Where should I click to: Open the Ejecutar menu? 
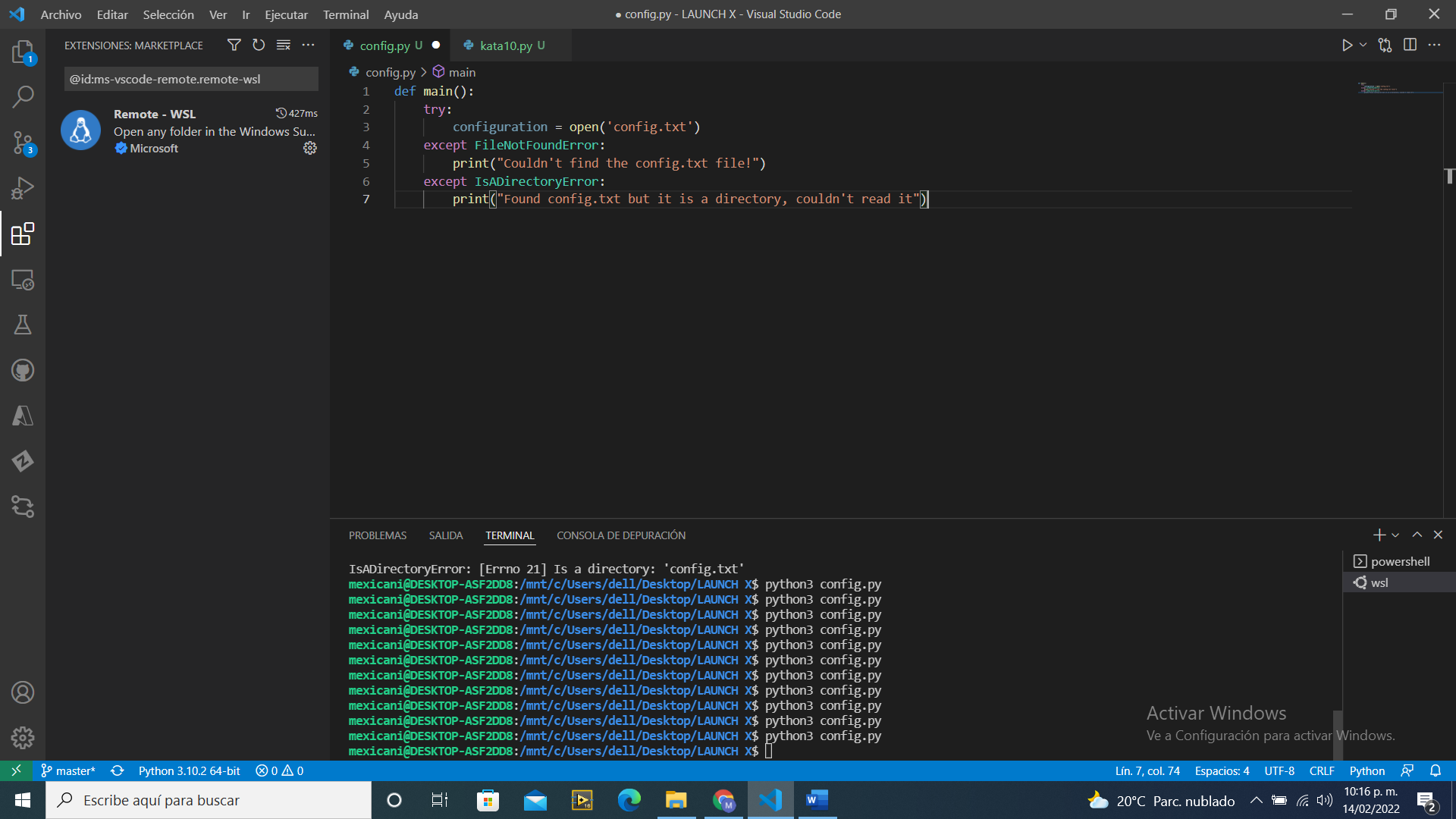pyautogui.click(x=286, y=14)
